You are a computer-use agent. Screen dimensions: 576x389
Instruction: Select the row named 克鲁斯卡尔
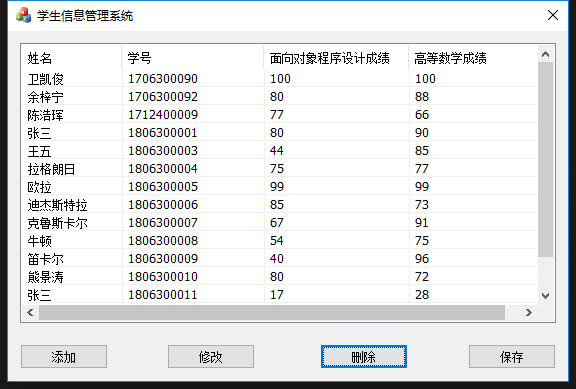click(280, 223)
